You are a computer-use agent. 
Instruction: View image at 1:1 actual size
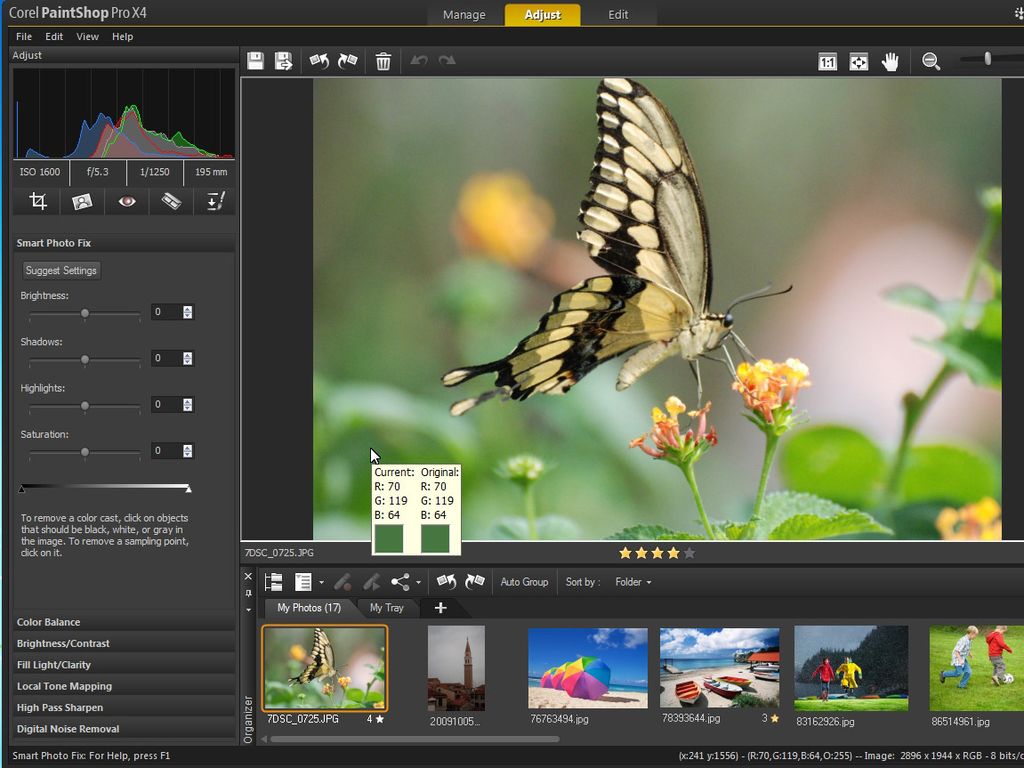pyautogui.click(x=827, y=61)
